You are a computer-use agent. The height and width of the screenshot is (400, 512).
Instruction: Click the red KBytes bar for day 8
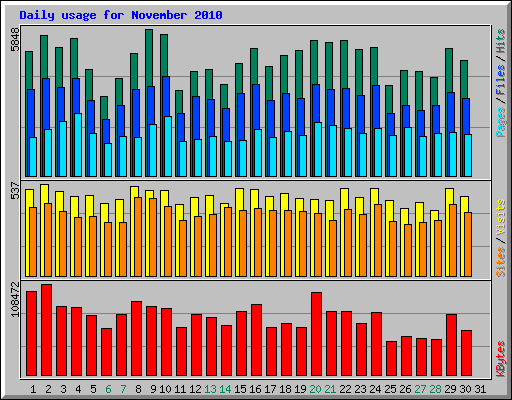(137, 338)
